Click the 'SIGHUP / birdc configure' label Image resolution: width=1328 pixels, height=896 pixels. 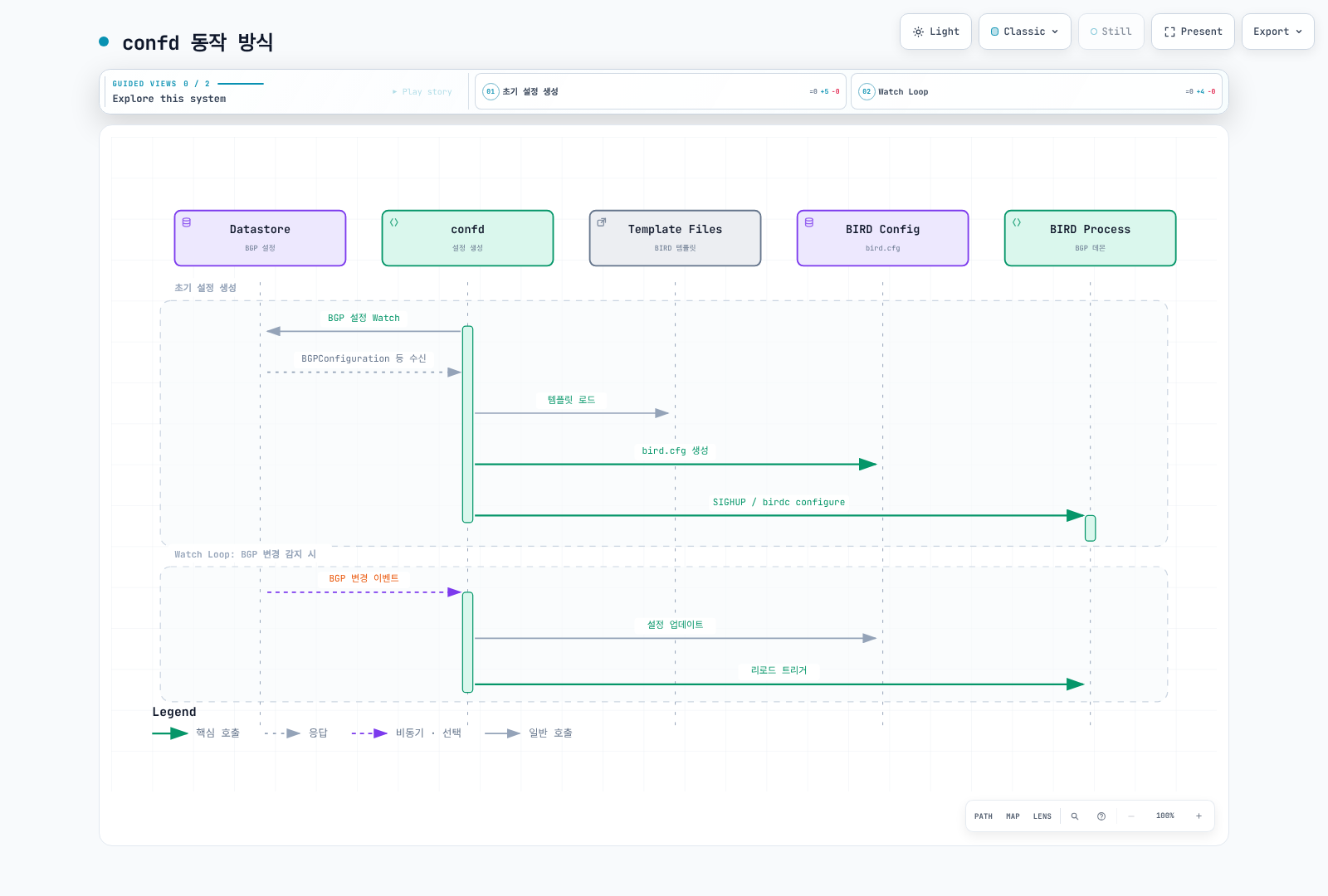[x=779, y=502]
